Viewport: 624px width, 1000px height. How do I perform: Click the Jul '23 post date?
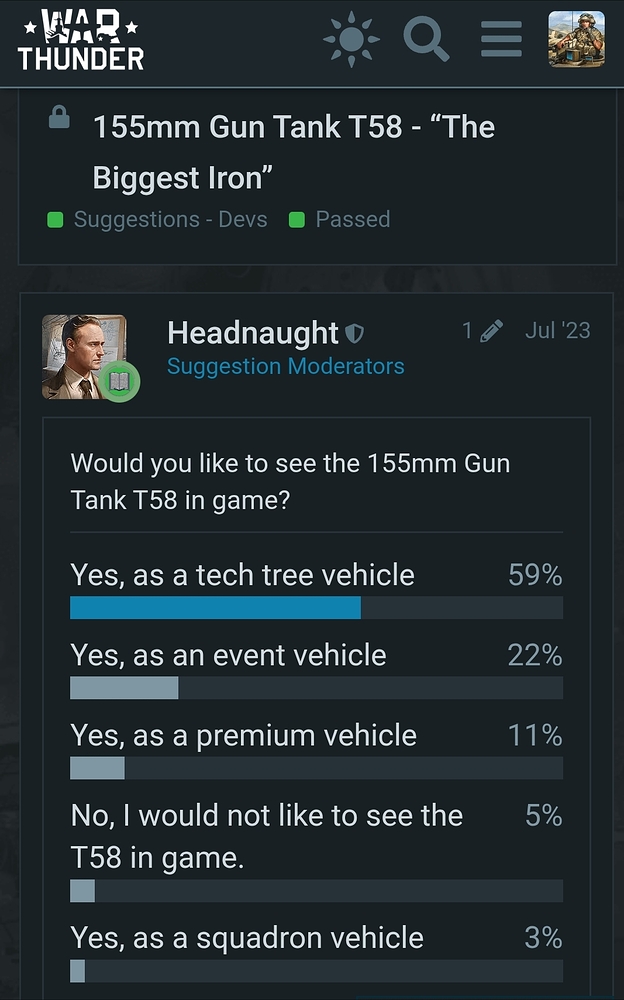point(558,330)
